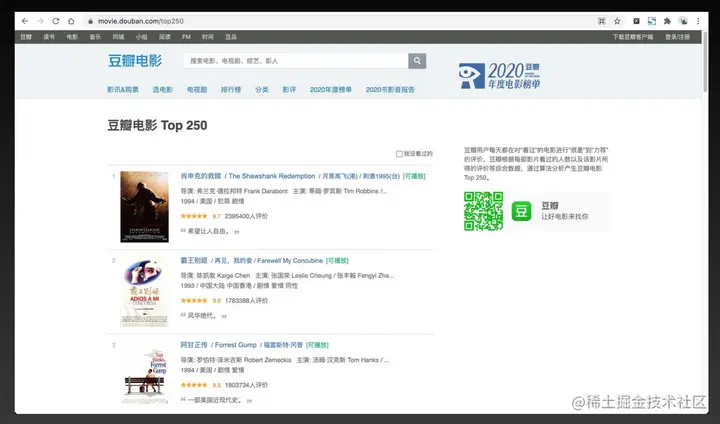Open 音乐 in the top dark bar
Screen dimensions: 720x424
(x=95, y=37)
